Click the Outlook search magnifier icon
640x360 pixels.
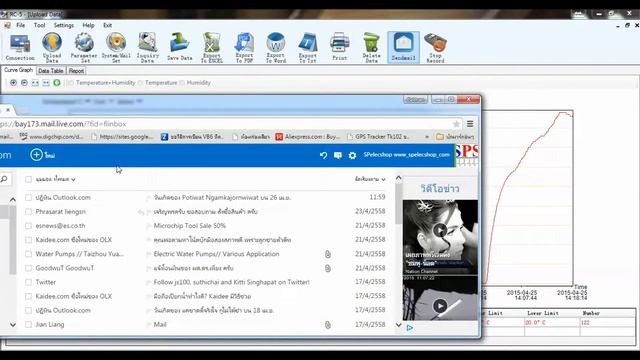[4, 179]
